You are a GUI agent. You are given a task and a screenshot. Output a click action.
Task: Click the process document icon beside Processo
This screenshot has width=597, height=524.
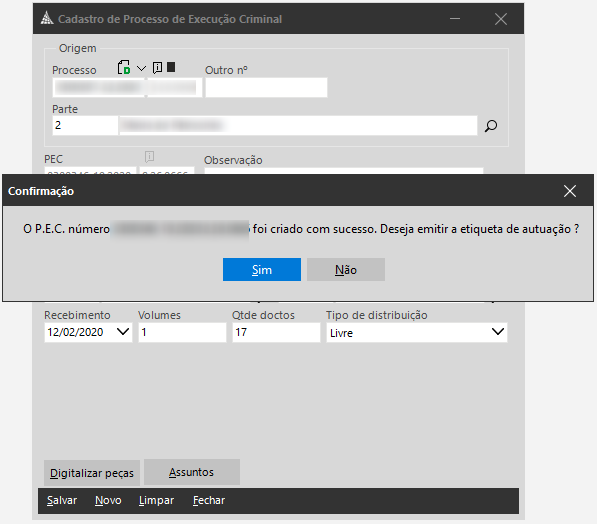click(x=124, y=67)
